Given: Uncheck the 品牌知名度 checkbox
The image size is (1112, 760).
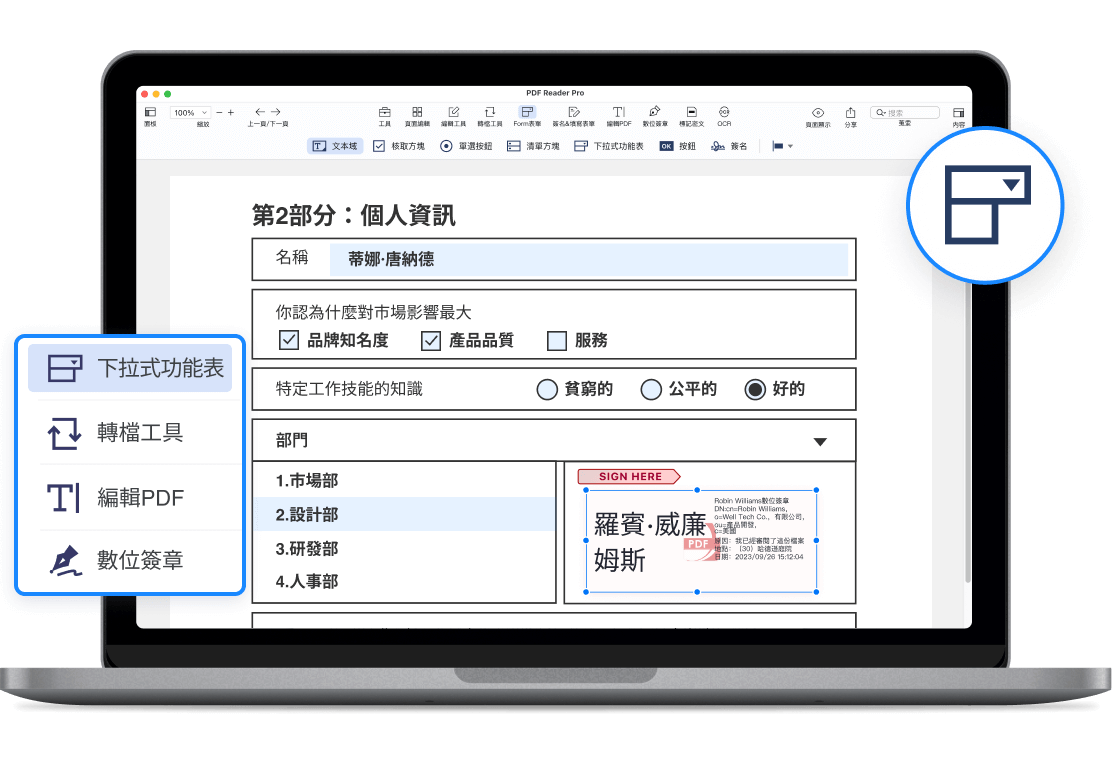Looking at the screenshot, I should [x=289, y=341].
